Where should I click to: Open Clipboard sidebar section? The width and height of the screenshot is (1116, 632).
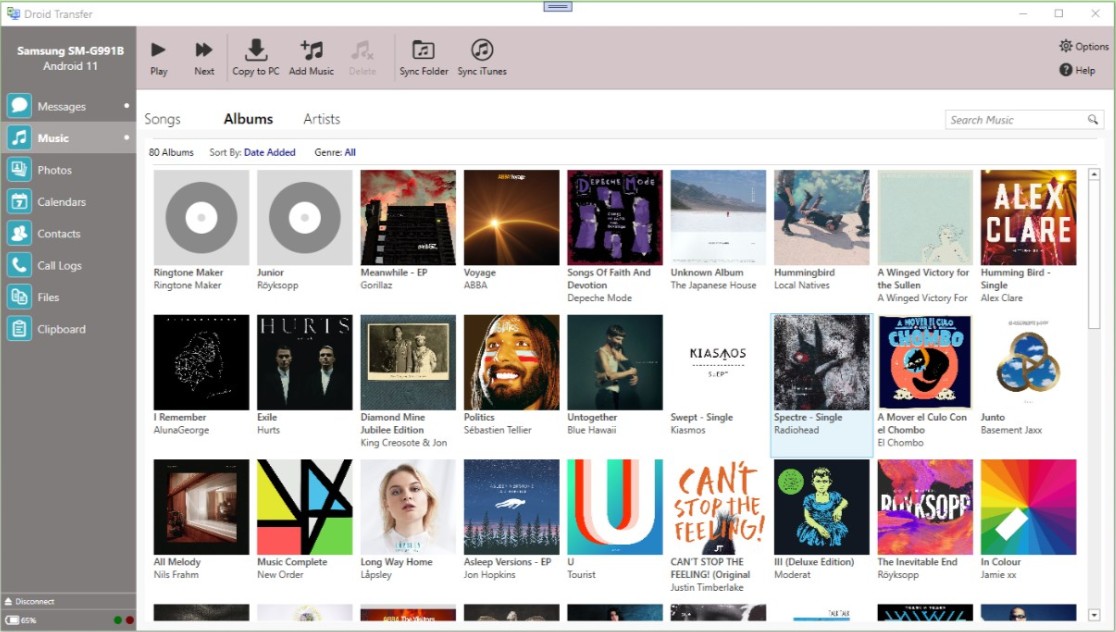pos(68,330)
